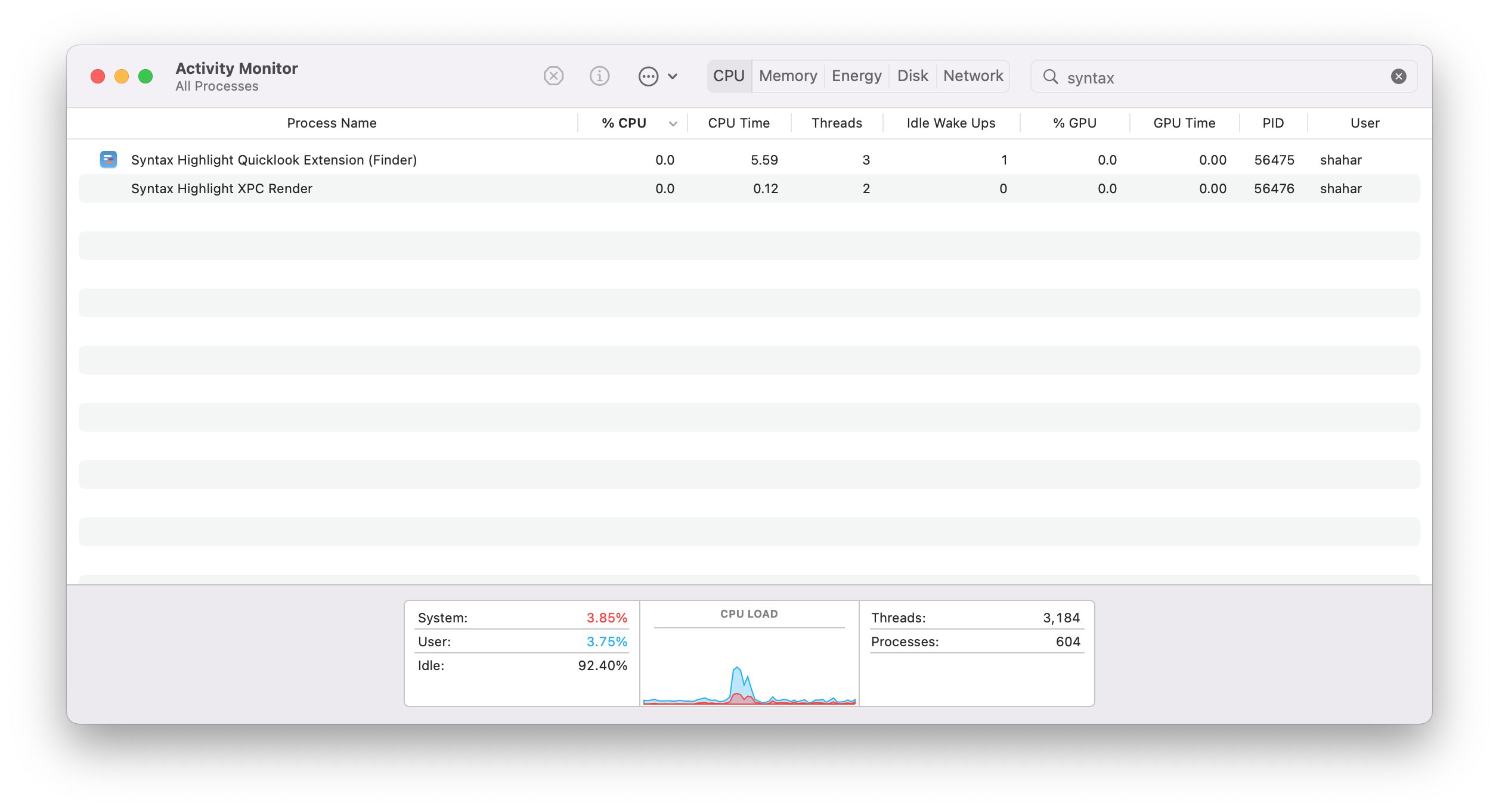Sort by PID column header
The image size is (1499, 812).
tap(1273, 123)
